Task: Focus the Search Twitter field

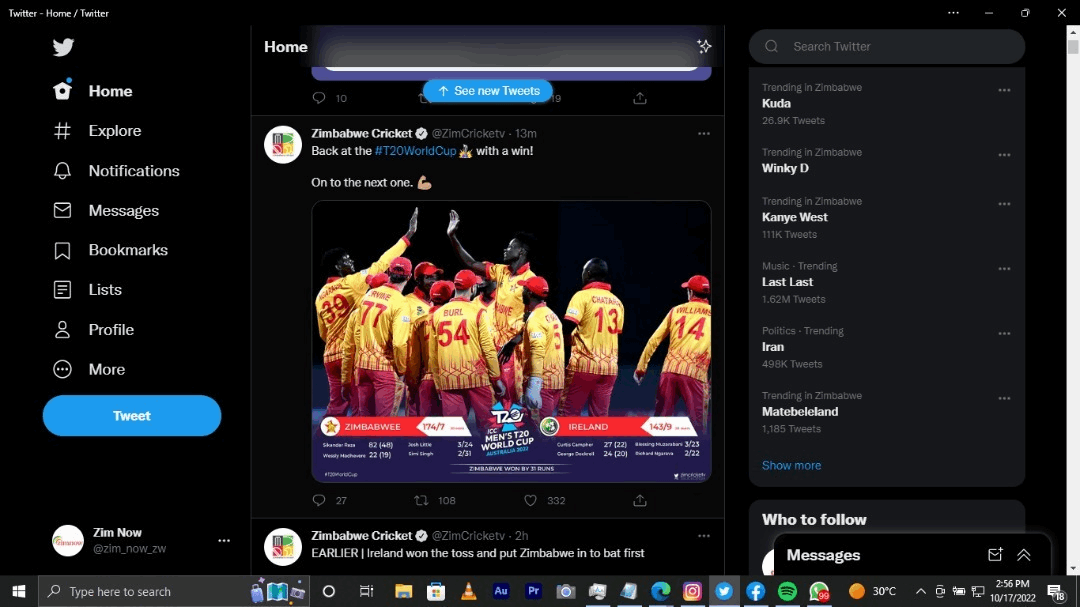Action: [887, 47]
